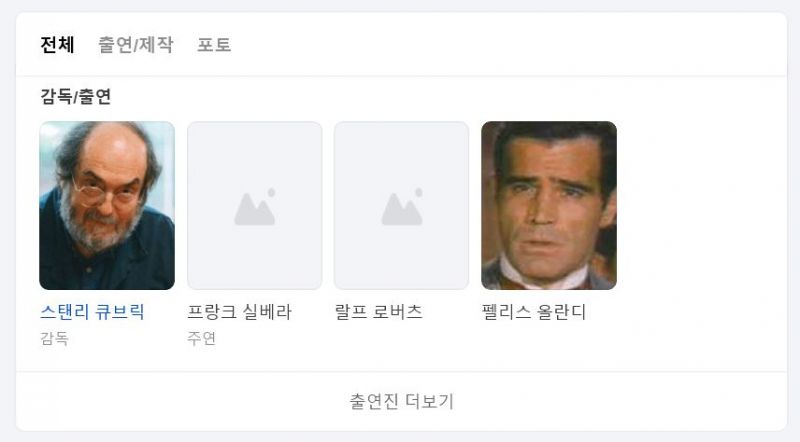Click the empty space right of 펠리스 올란디's photo
Viewport: 800px width, 442px height.
[x=700, y=205]
